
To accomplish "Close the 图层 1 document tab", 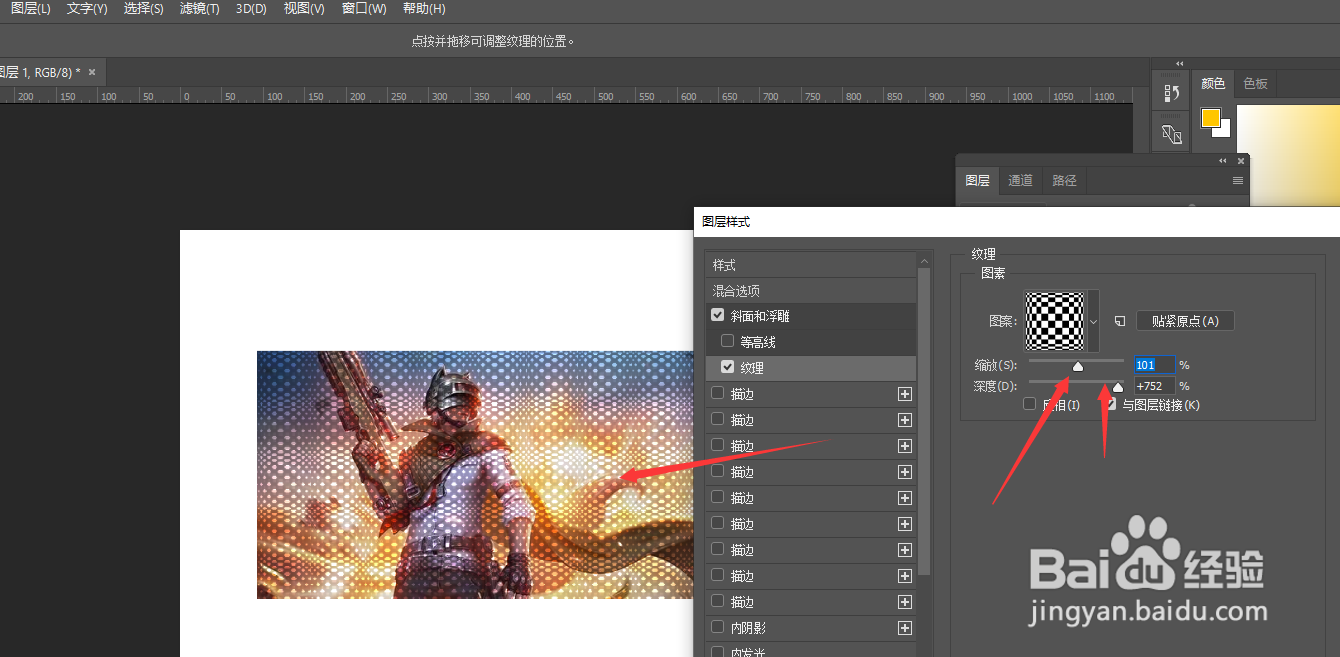I will [x=92, y=72].
